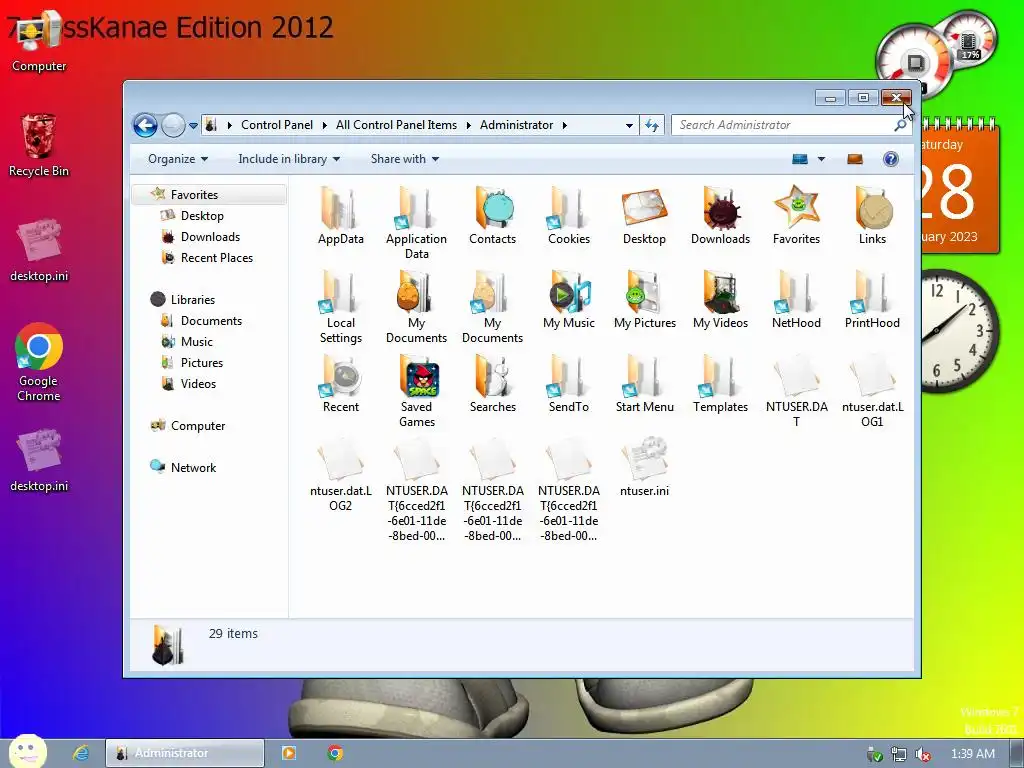Toggle the preview pane button
The height and width of the screenshot is (768, 1024).
(854, 159)
